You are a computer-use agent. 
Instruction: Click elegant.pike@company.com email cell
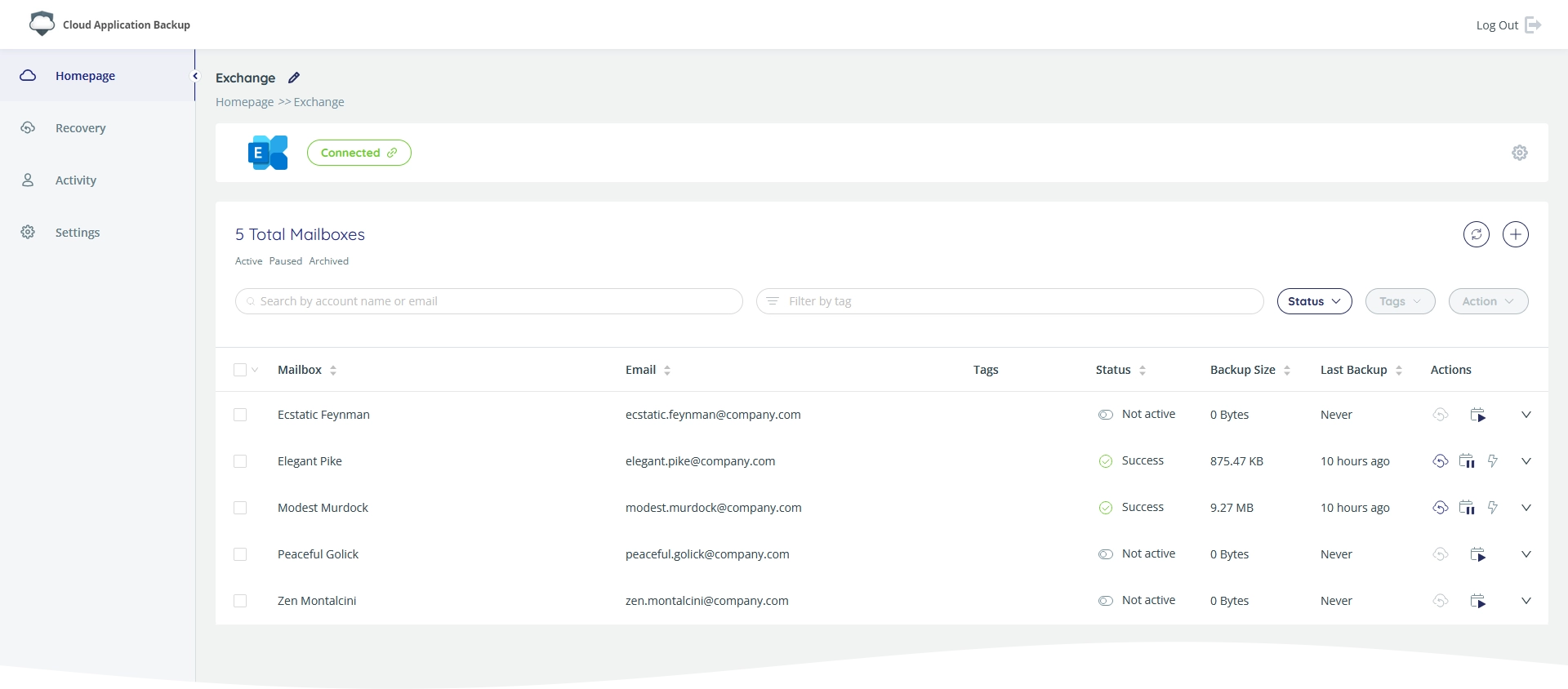701,461
